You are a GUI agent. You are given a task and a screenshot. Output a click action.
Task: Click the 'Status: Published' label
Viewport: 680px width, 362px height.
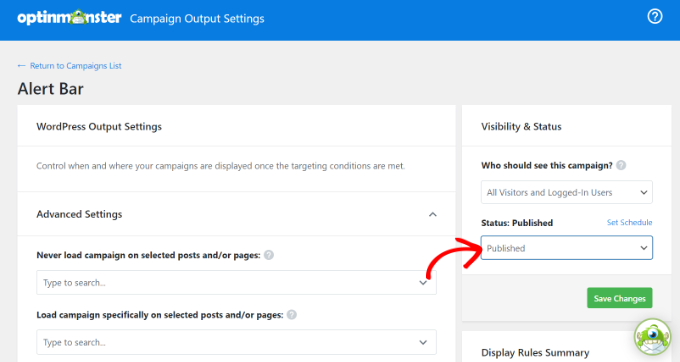coord(517,223)
